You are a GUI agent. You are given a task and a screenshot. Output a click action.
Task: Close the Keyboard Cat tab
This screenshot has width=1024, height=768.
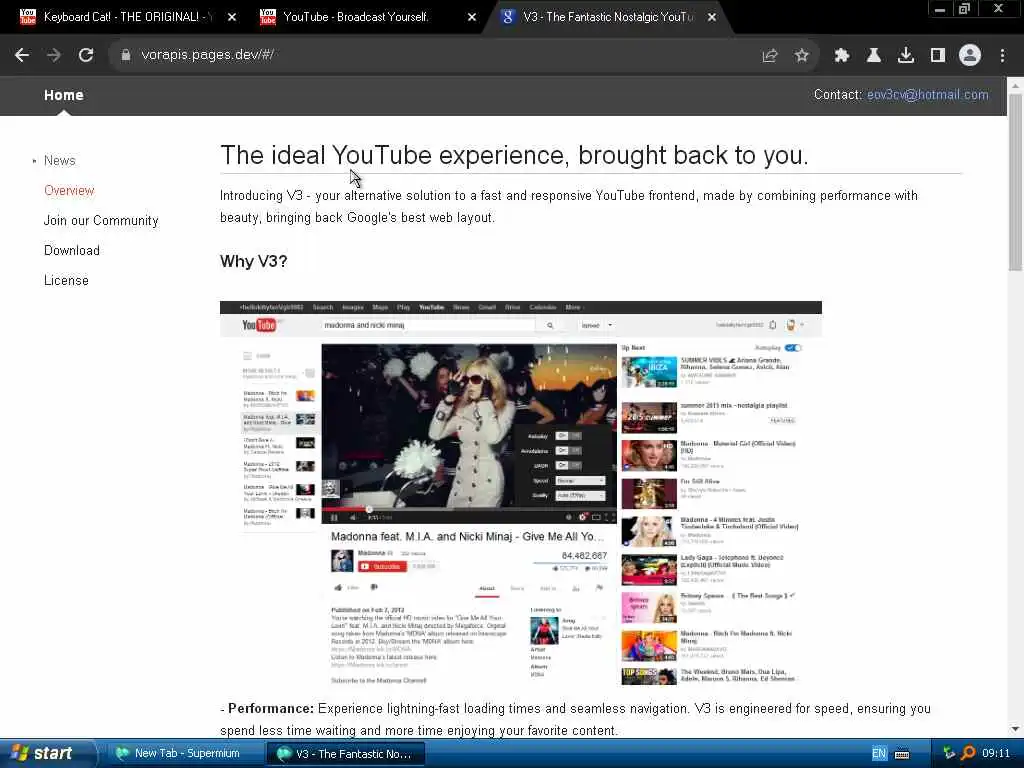click(232, 18)
